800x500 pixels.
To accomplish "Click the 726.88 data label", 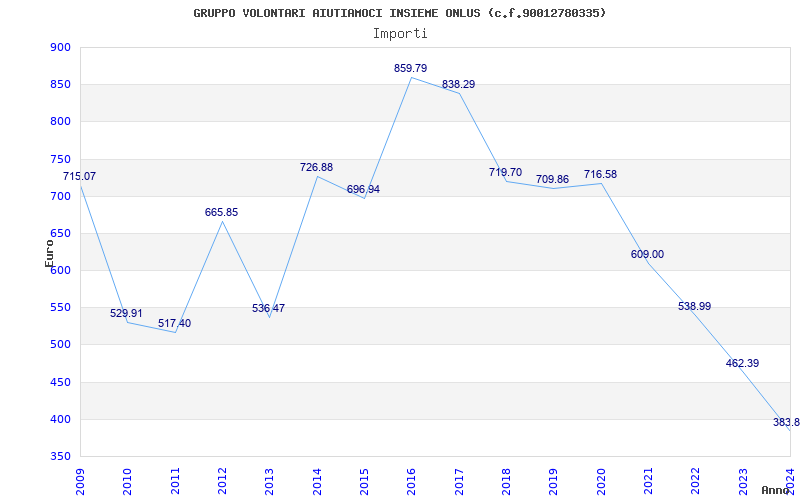I will point(316,167).
